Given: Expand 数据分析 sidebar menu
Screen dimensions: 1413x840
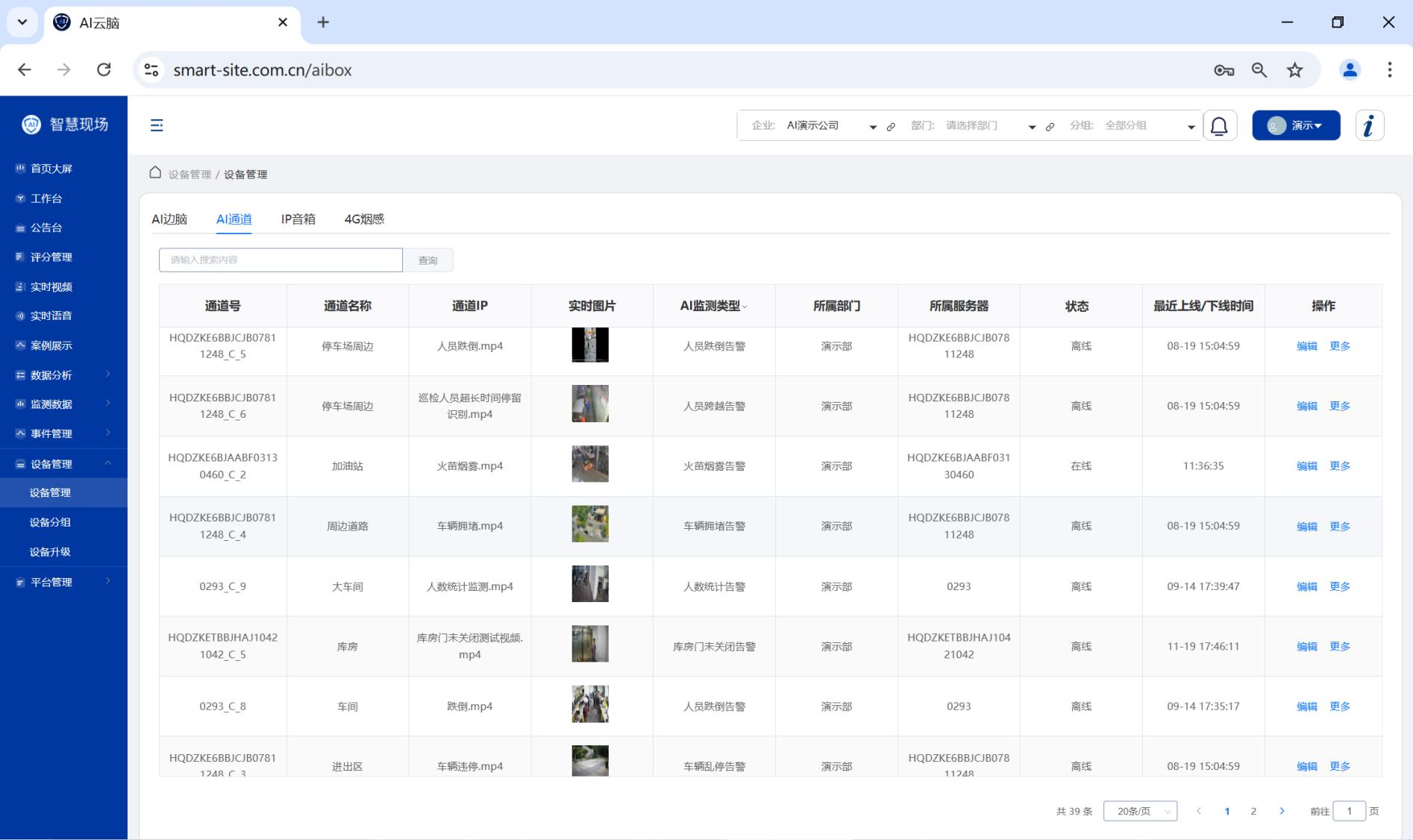Looking at the screenshot, I should [63, 374].
